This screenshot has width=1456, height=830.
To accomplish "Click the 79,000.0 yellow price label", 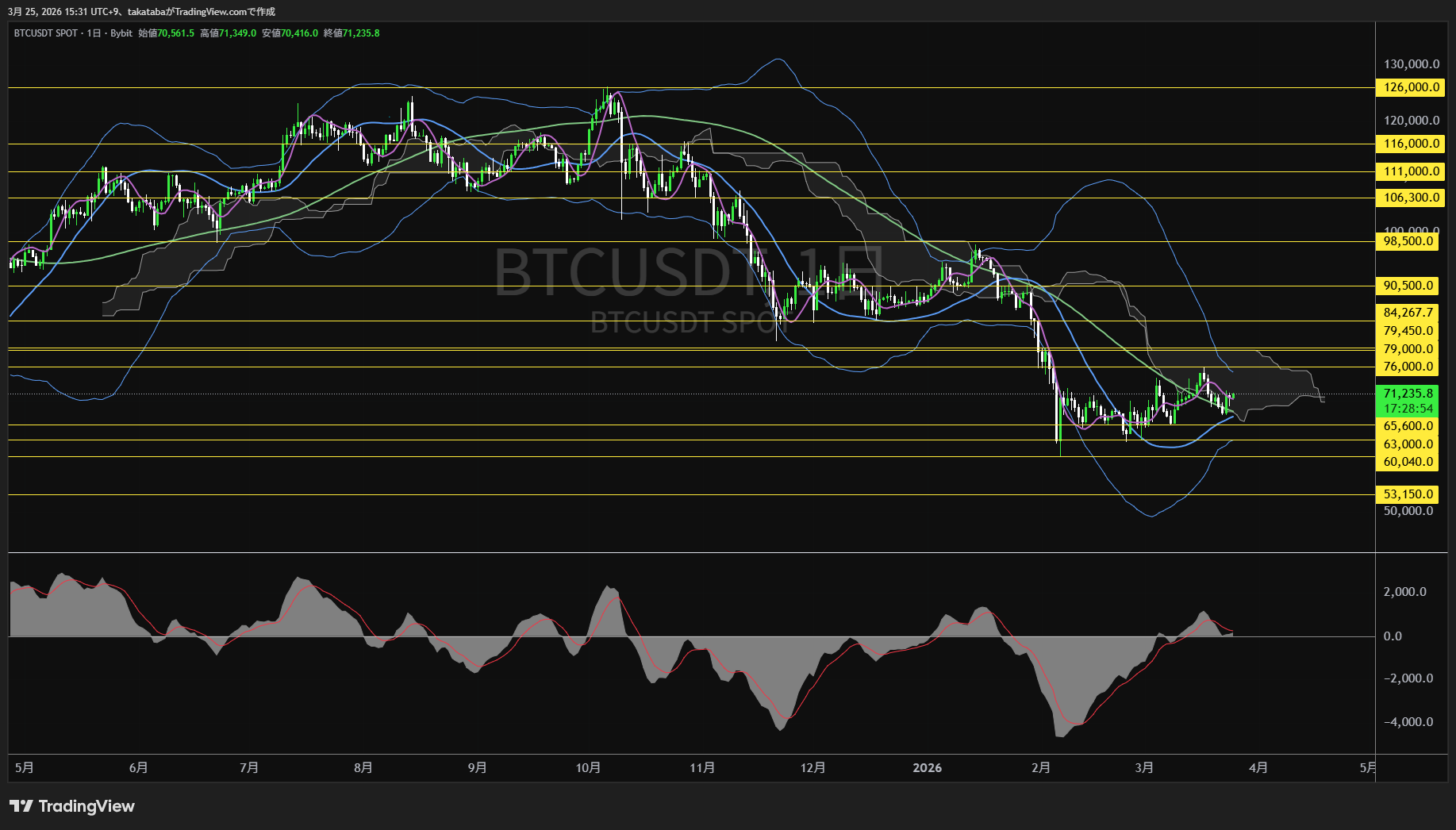I will [x=1408, y=349].
